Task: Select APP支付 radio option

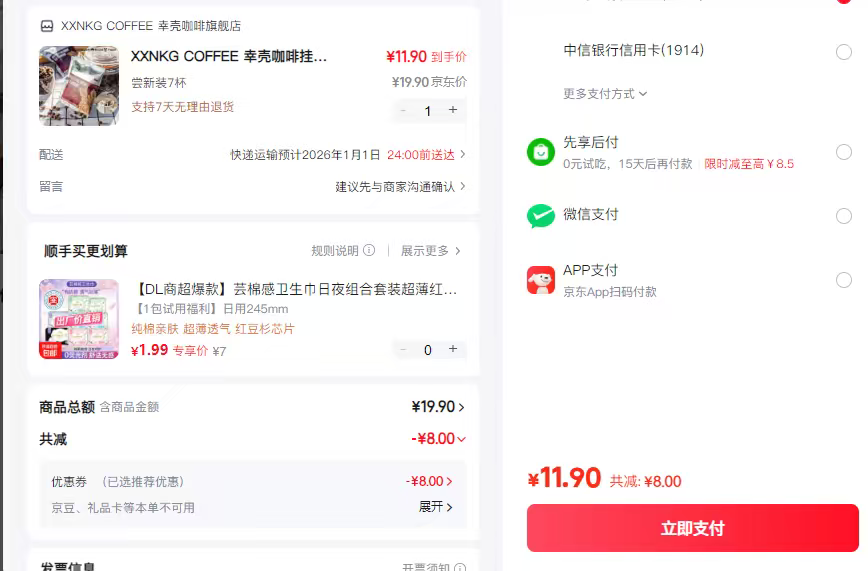Action: [x=843, y=280]
